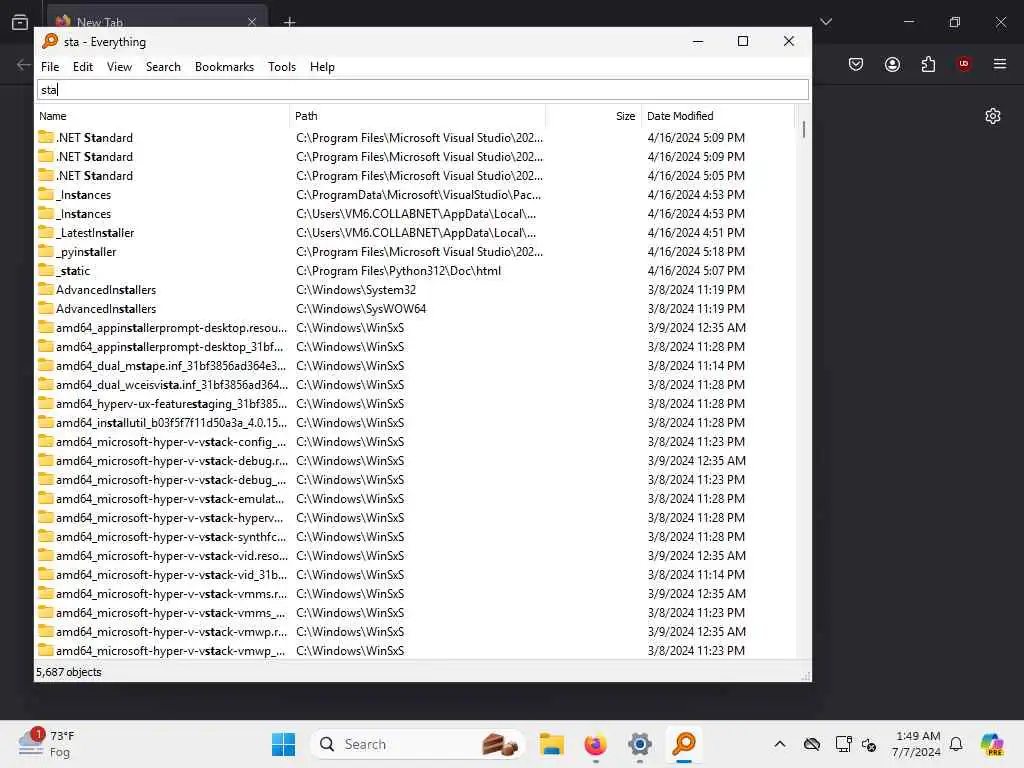
Task: Select 'amd64_microsoft-hyper-v-vstack-vmwp.r...' row
Action: click(x=415, y=632)
